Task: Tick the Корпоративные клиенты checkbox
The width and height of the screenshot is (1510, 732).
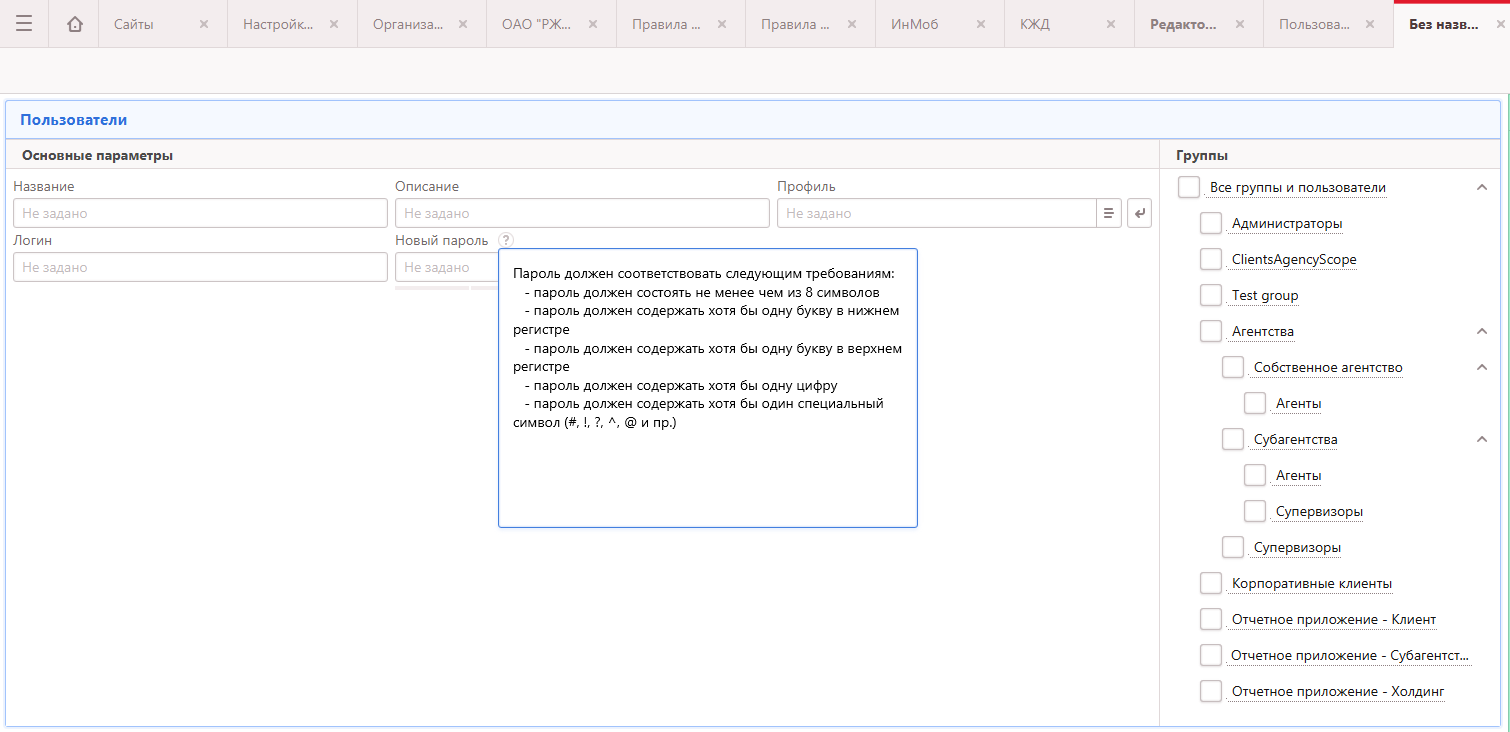Action: click(x=1211, y=583)
